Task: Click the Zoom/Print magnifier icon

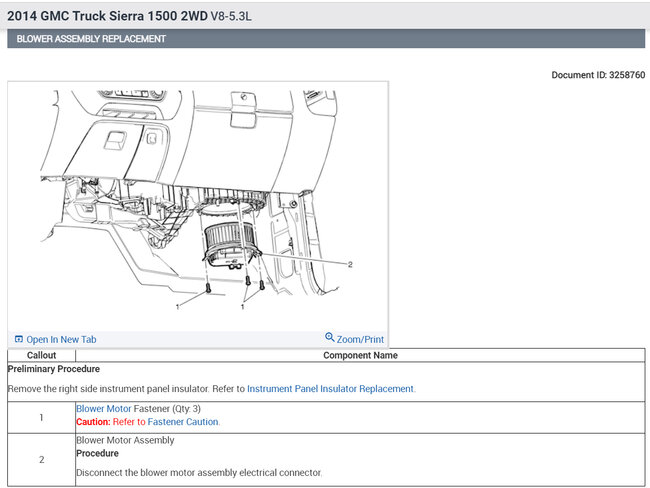Action: pyautogui.click(x=330, y=337)
